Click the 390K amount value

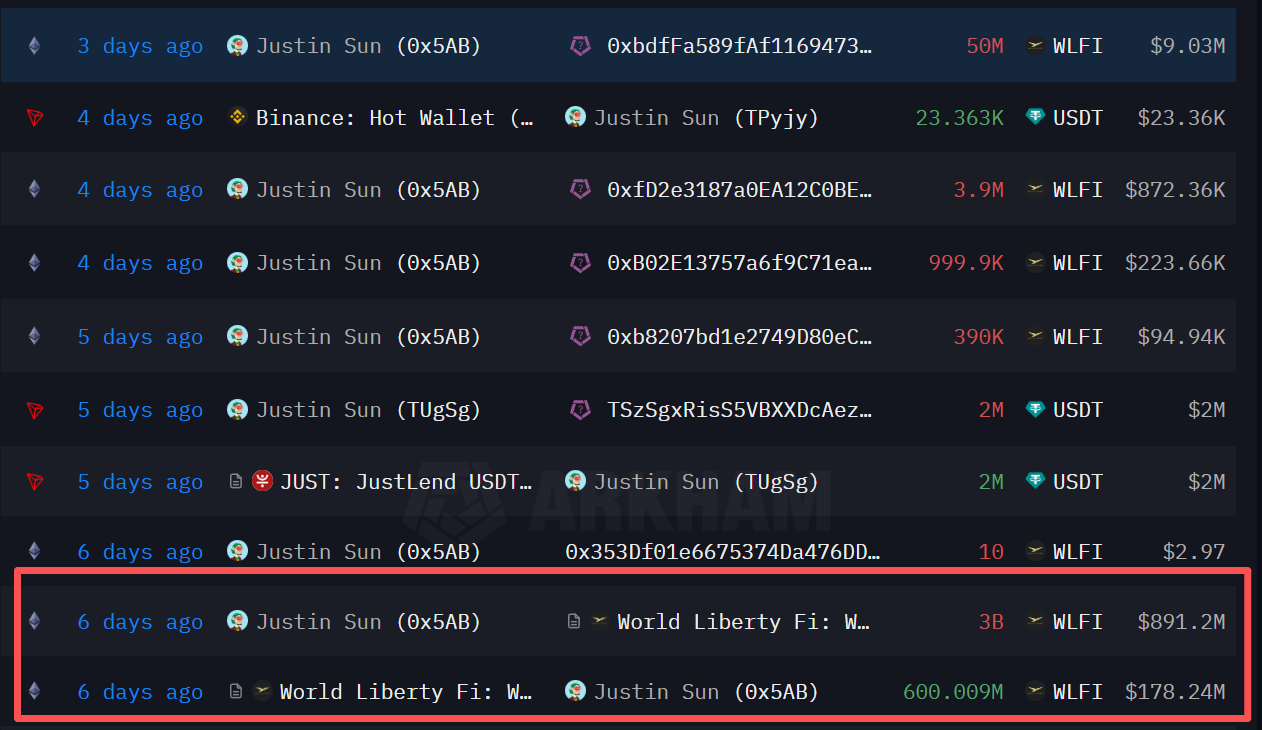click(x=979, y=337)
